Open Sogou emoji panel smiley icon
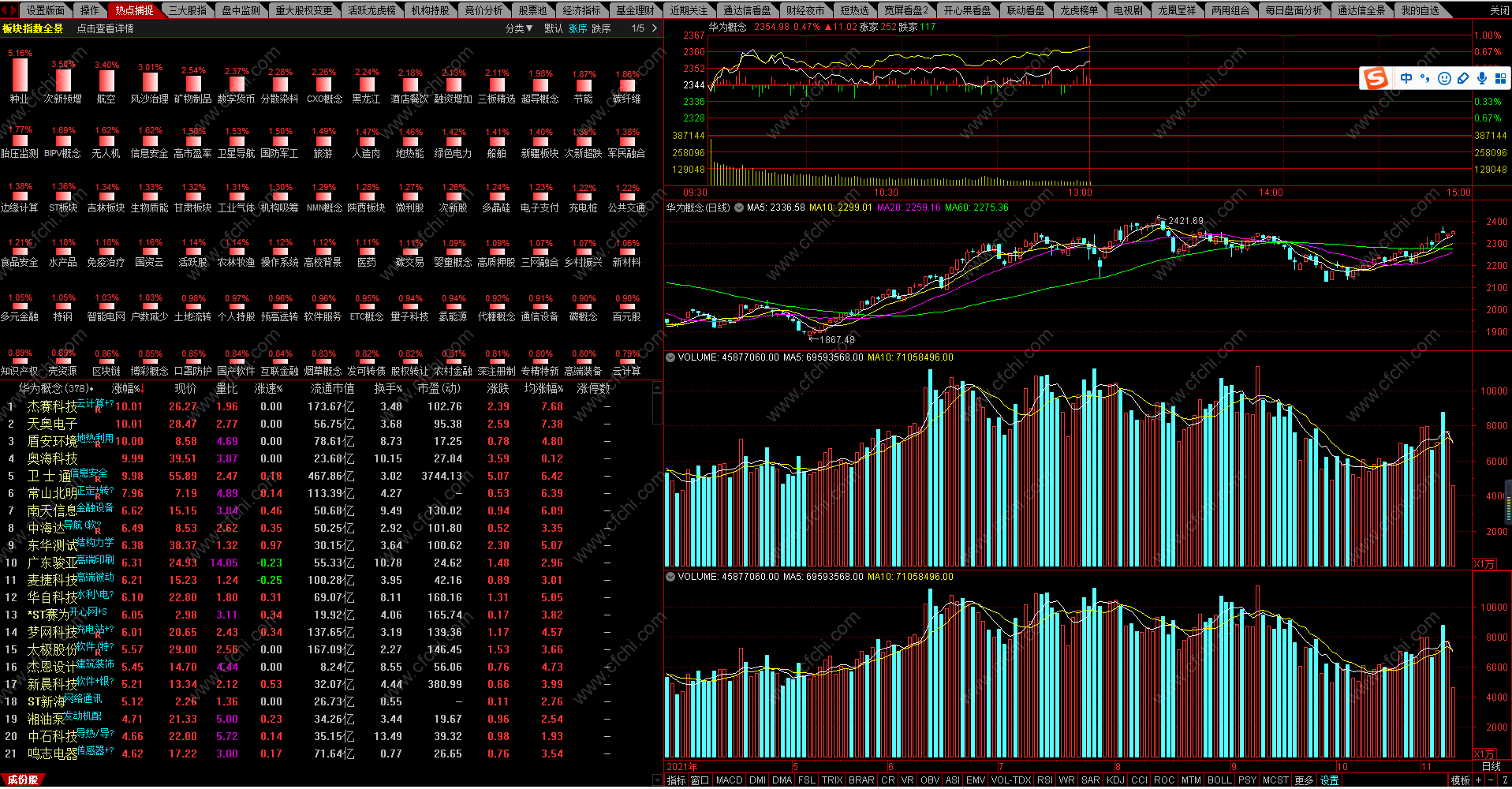This screenshot has height=789, width=1512. pos(1444,78)
